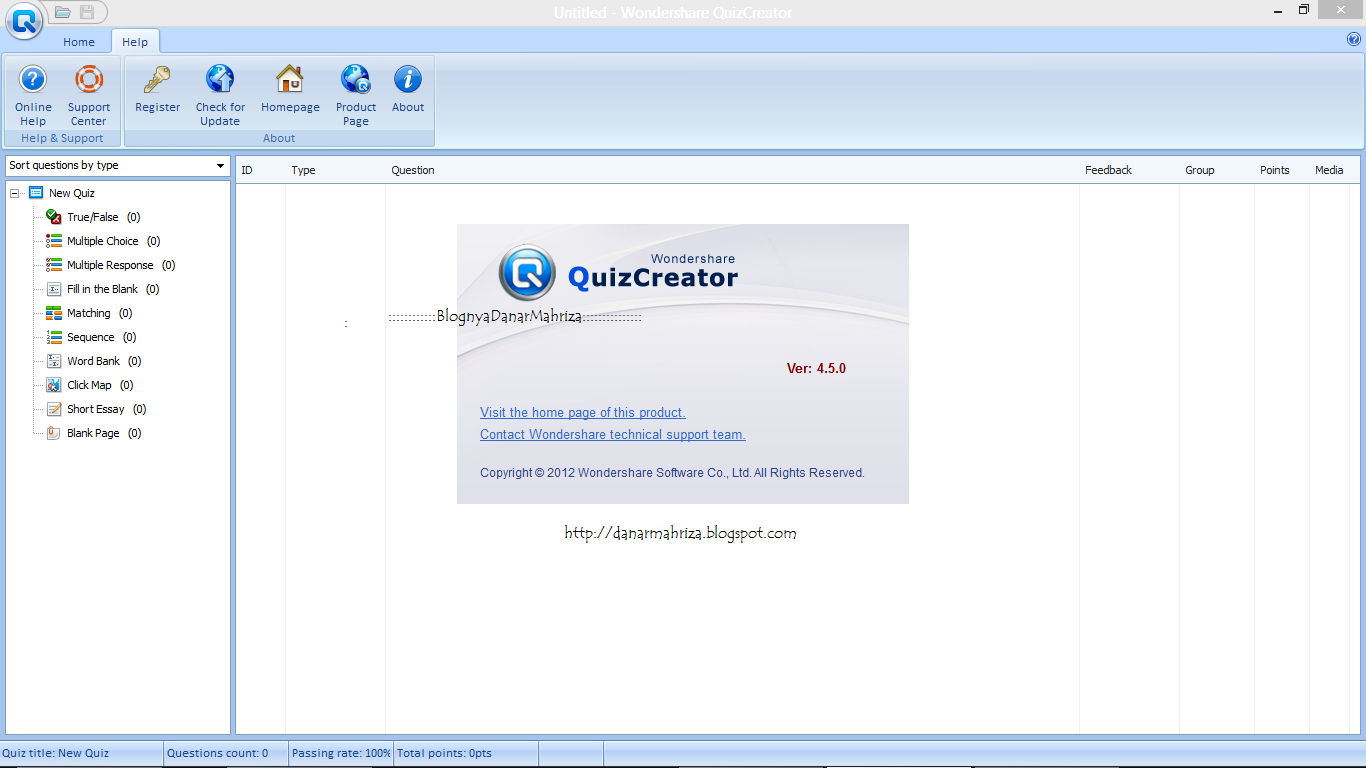Switch to the Help ribbon tab
The height and width of the screenshot is (768, 1366).
coord(135,42)
